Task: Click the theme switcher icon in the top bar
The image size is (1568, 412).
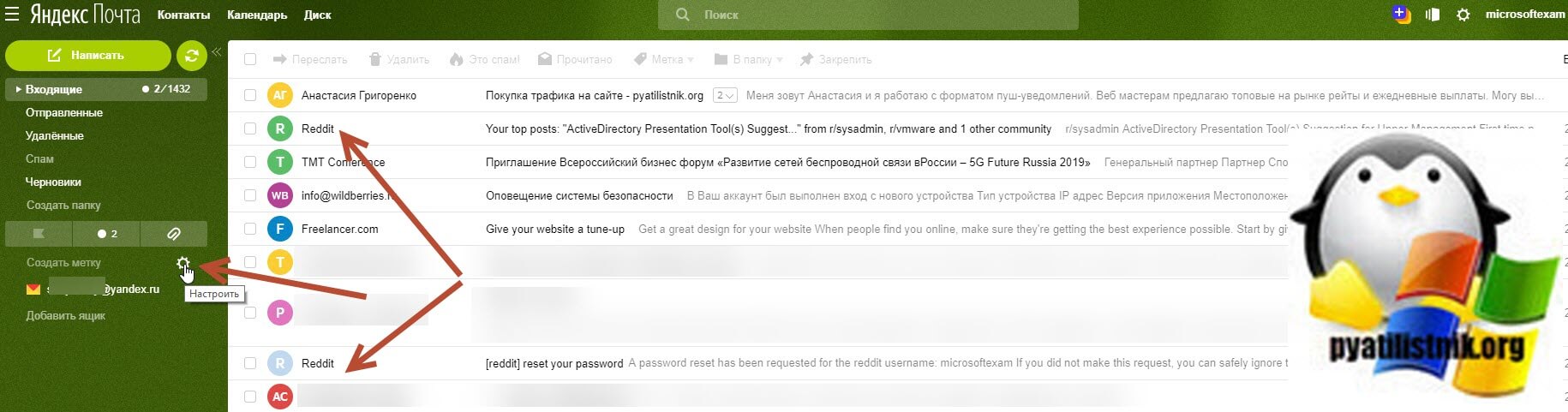Action: (x=1432, y=15)
